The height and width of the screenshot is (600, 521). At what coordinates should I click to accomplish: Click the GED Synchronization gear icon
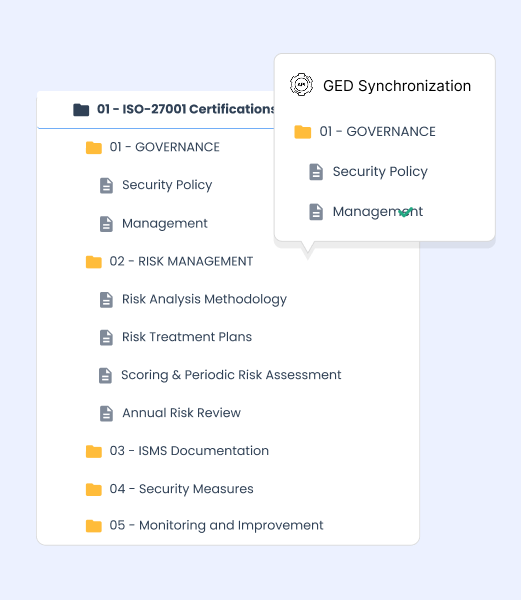point(301,85)
